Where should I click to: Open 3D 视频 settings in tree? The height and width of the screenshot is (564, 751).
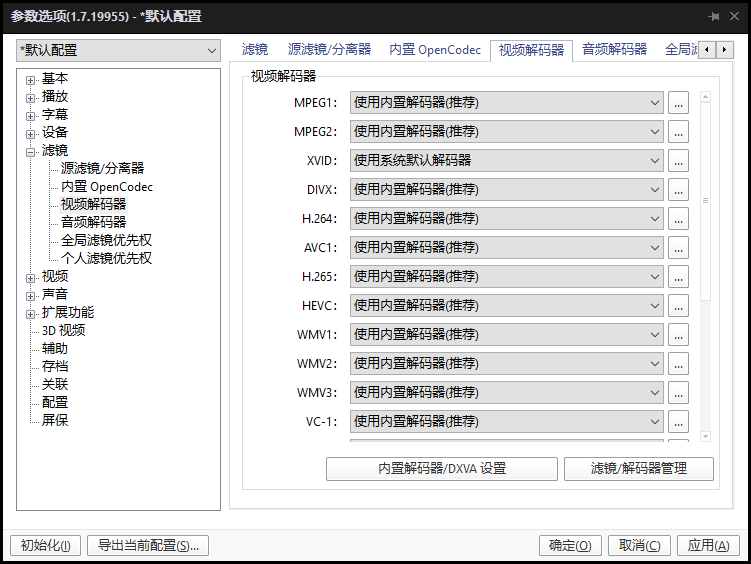[x=63, y=330]
